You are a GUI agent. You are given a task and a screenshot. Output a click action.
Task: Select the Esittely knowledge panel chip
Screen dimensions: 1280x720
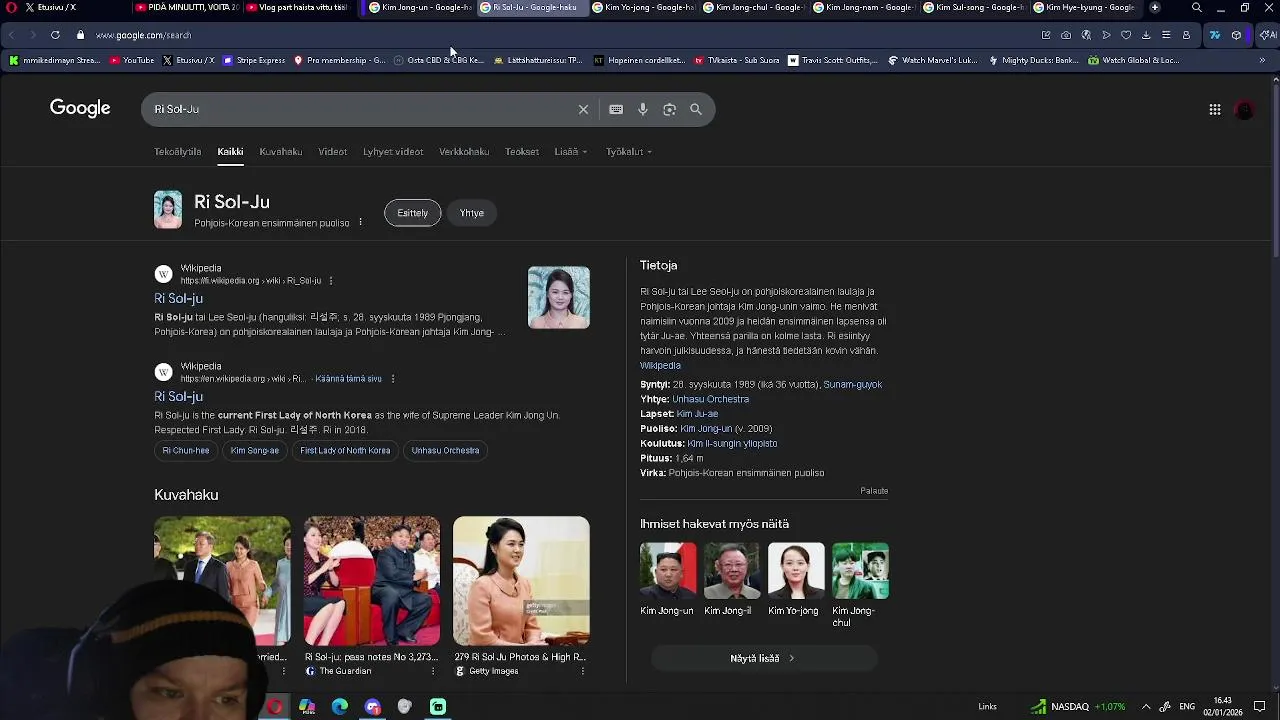(412, 213)
